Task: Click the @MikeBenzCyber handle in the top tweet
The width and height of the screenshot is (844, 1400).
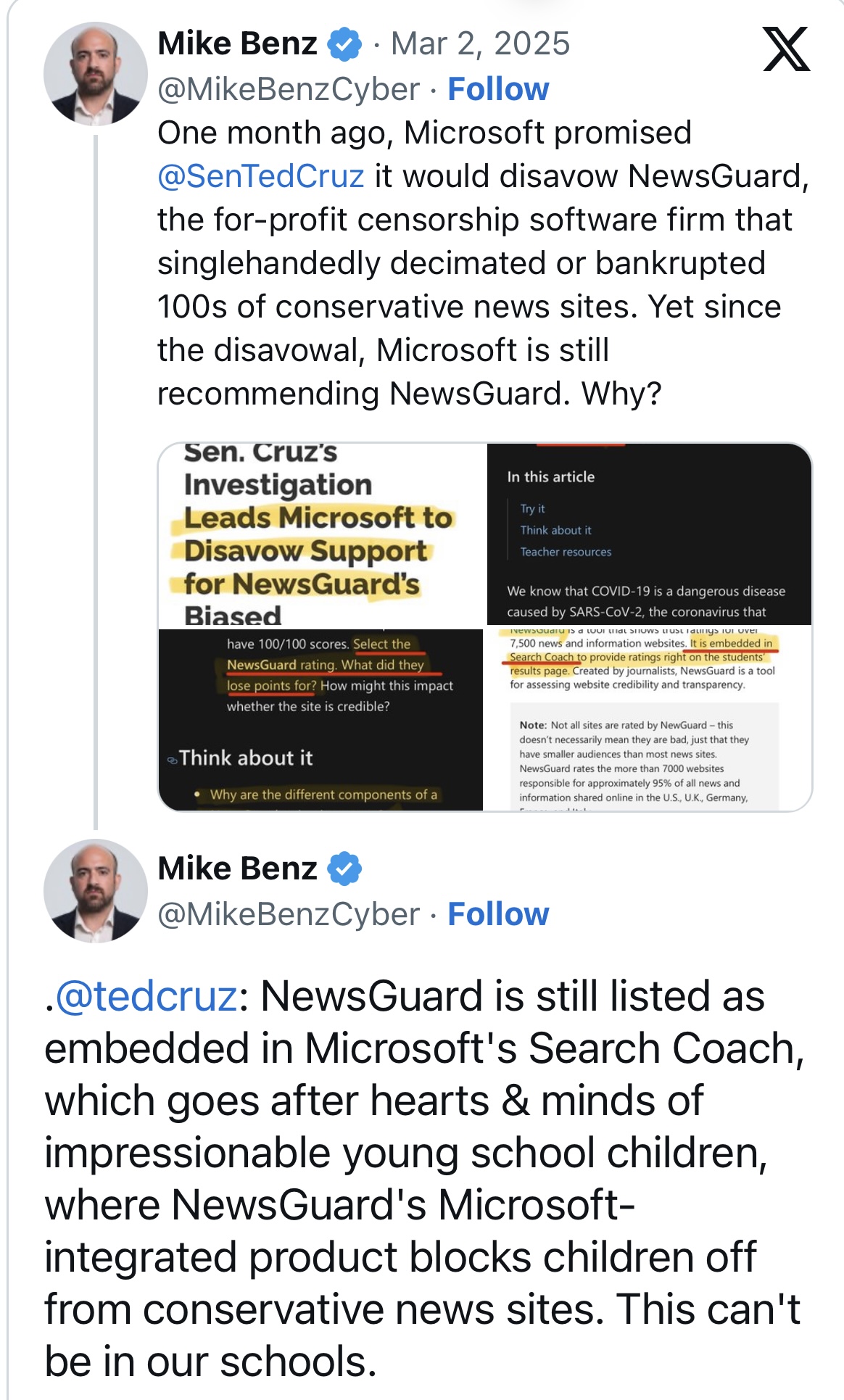Action: (x=289, y=89)
